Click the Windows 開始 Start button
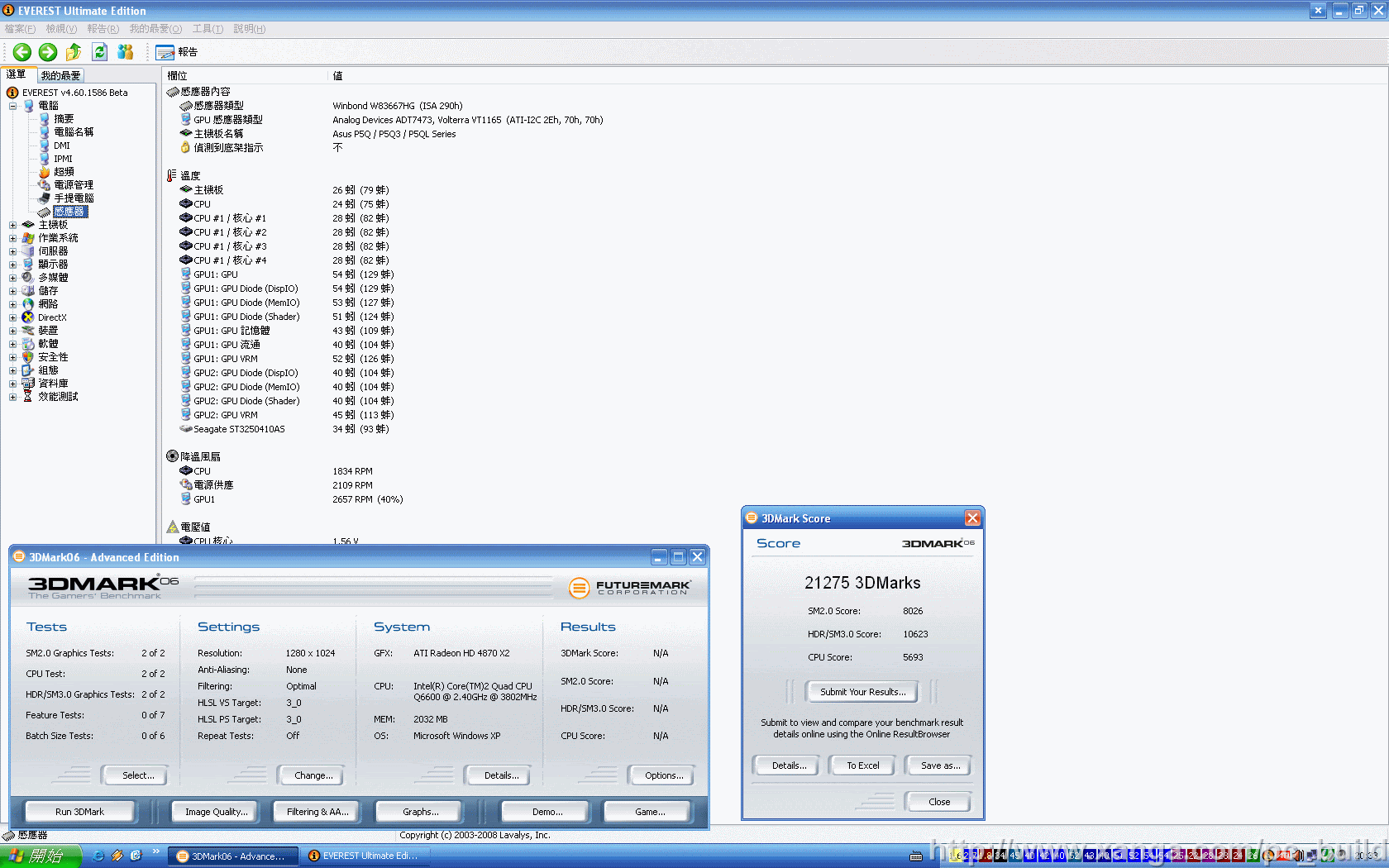The height and width of the screenshot is (868, 1389). (x=41, y=856)
